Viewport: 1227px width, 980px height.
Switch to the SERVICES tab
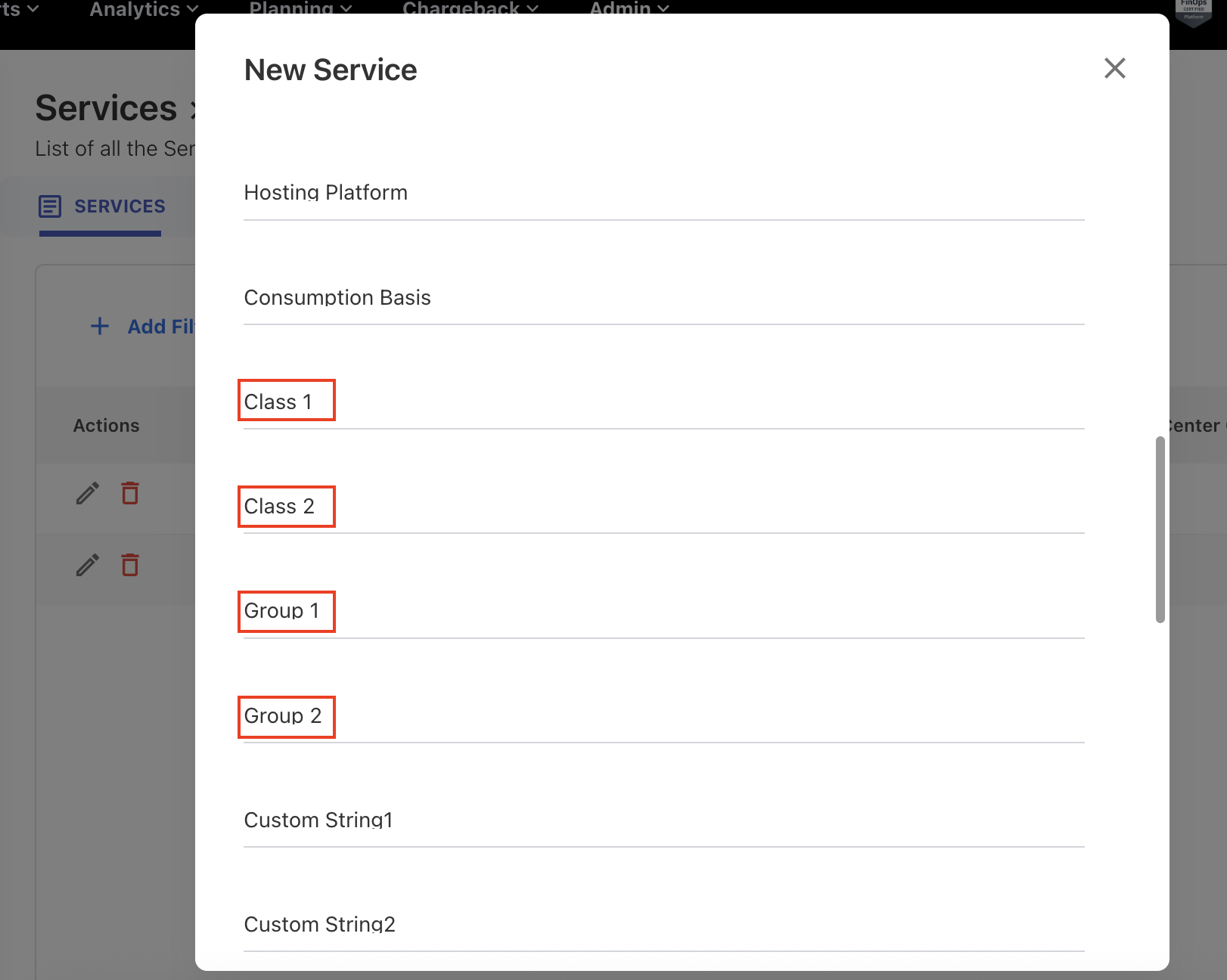point(119,206)
